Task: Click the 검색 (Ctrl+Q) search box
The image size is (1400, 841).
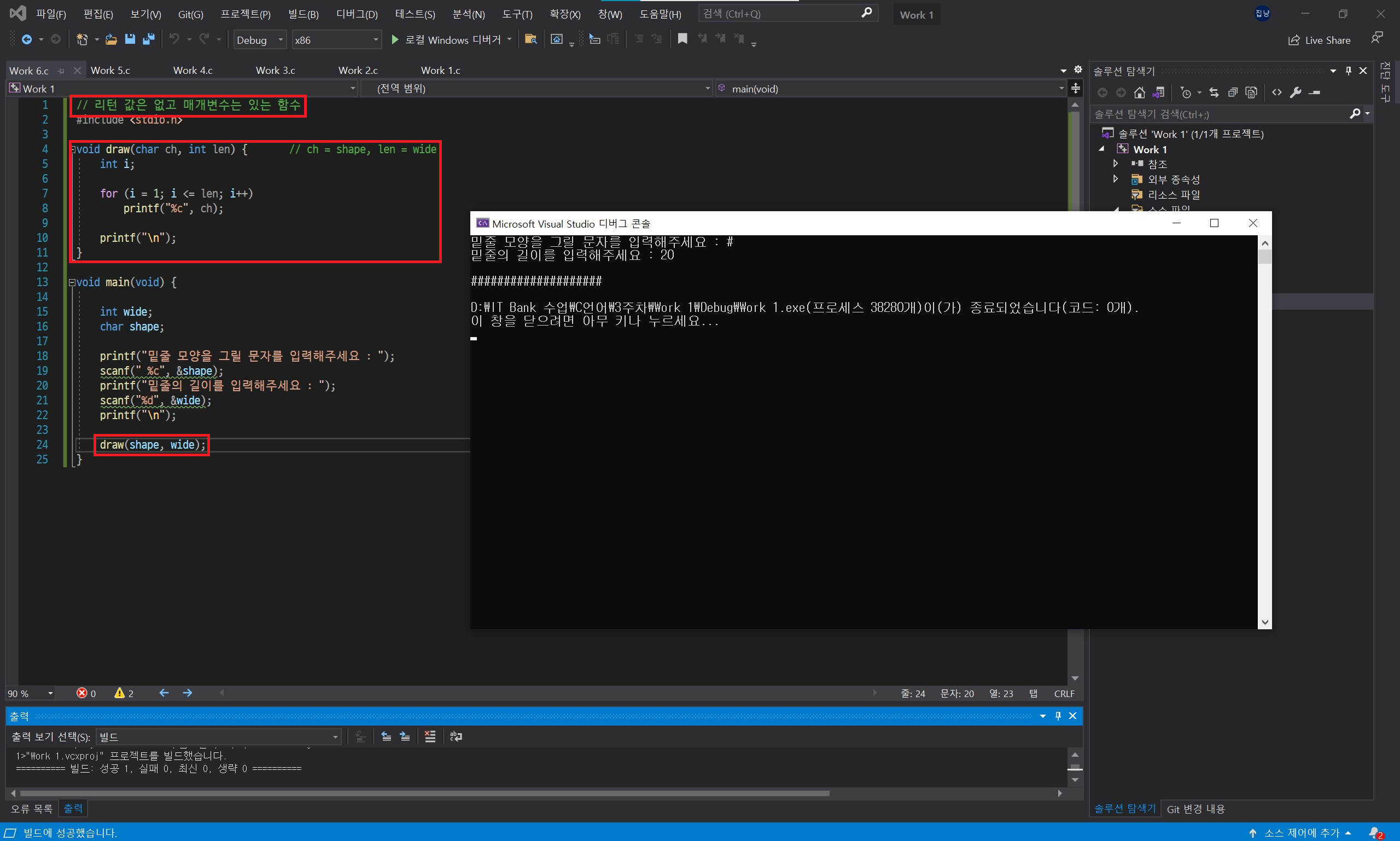Action: tap(781, 14)
